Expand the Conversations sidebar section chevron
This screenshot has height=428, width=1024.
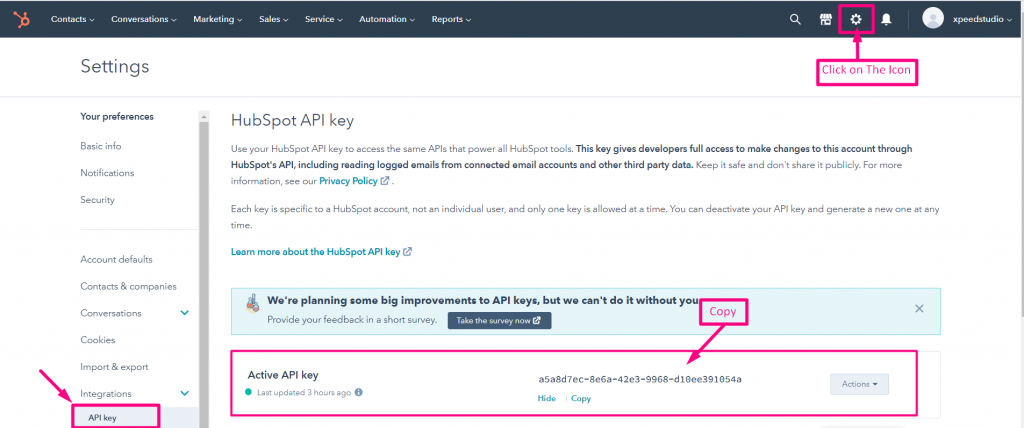[185, 313]
